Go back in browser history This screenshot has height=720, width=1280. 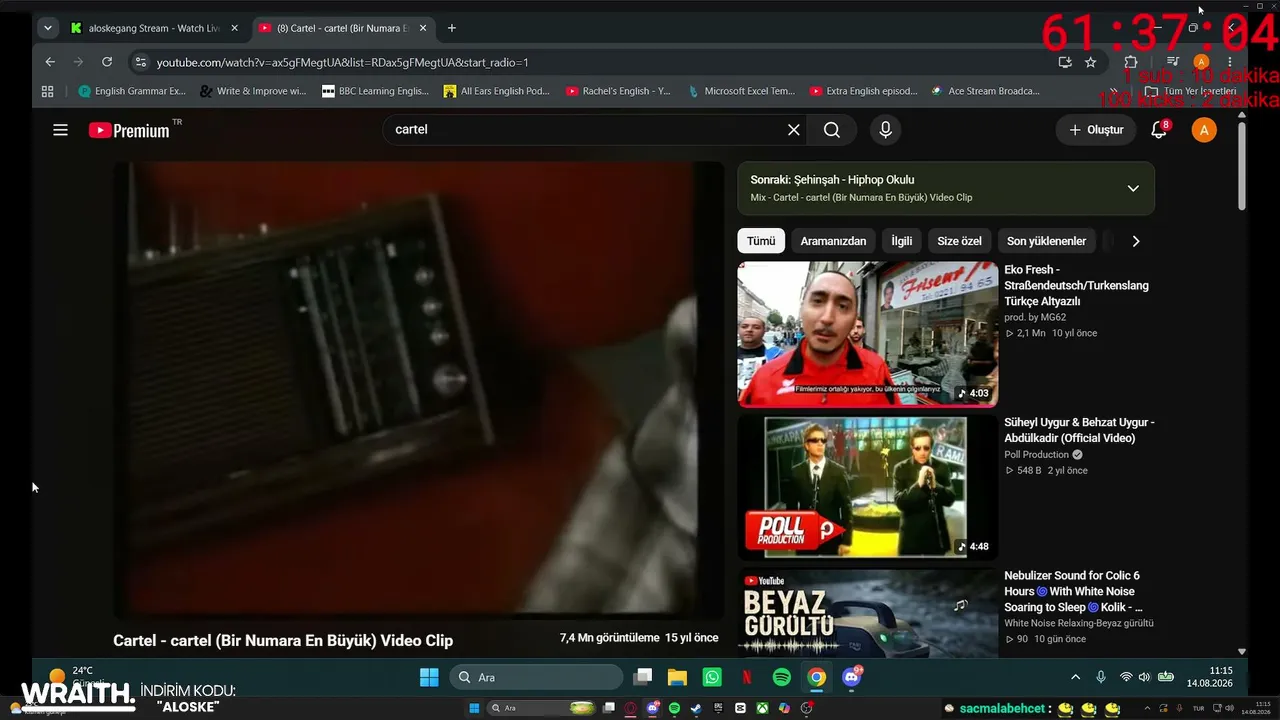click(50, 62)
